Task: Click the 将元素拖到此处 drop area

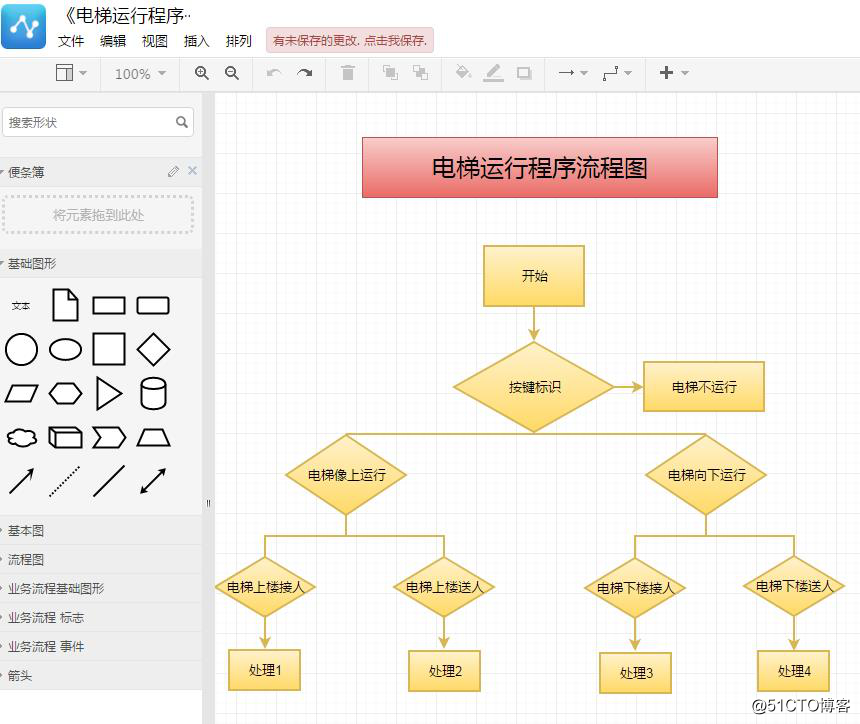Action: 98,215
